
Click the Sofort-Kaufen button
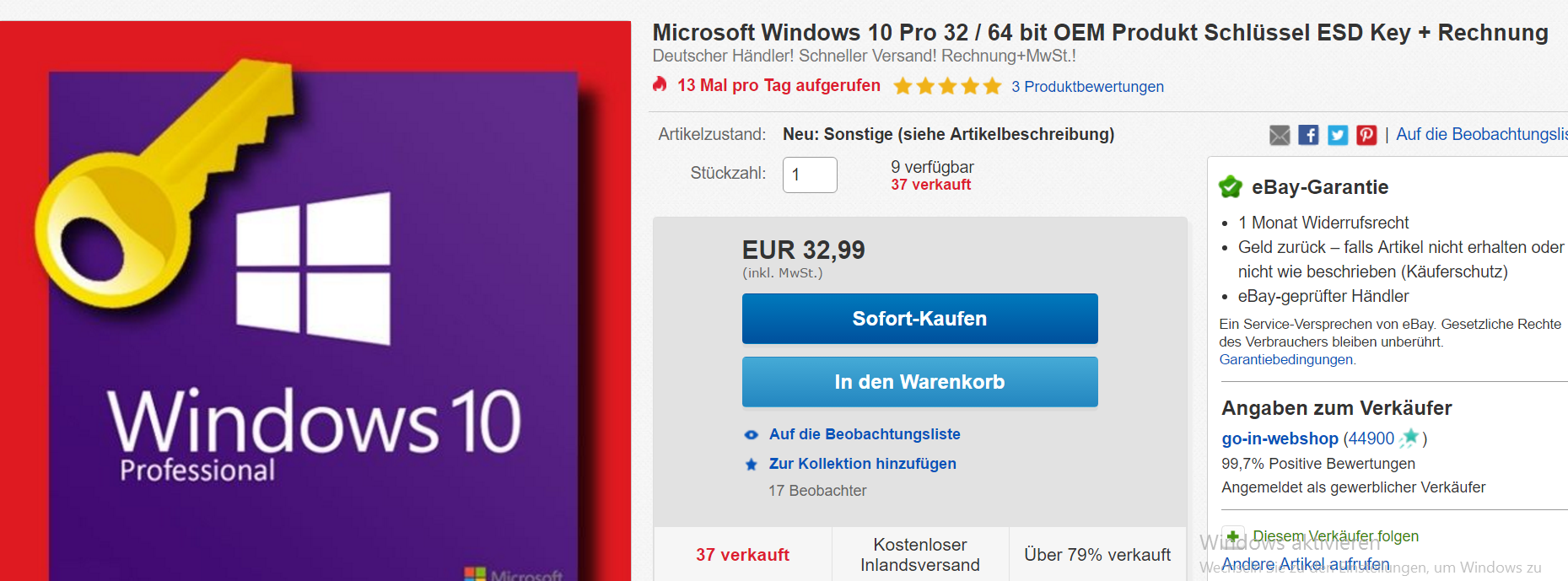coord(919,319)
